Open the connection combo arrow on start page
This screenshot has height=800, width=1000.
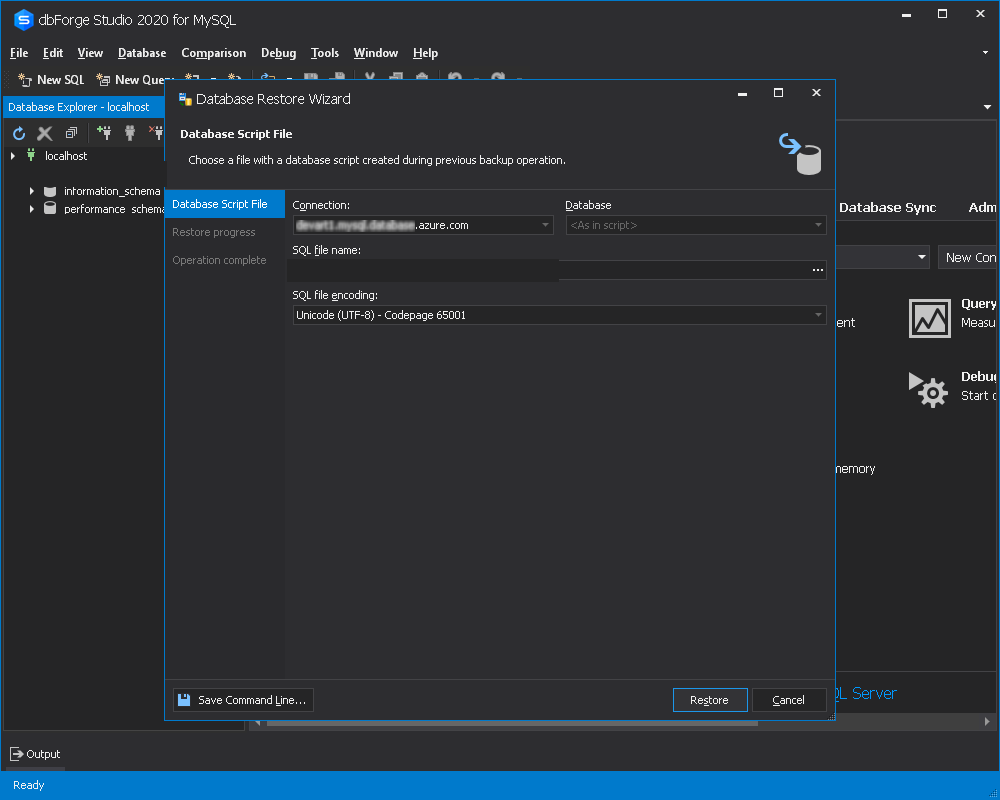922,257
